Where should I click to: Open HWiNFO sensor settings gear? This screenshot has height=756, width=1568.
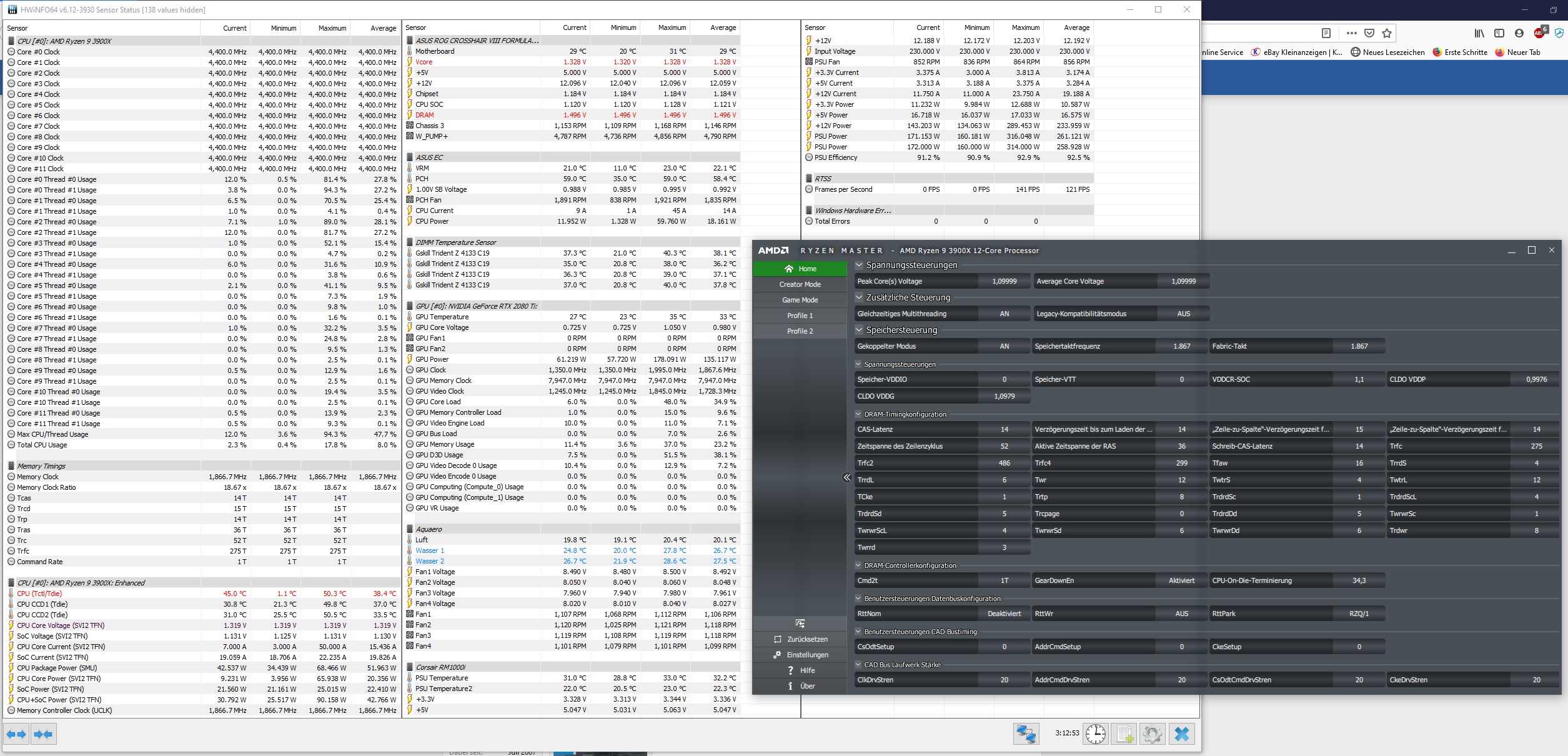(x=1153, y=734)
